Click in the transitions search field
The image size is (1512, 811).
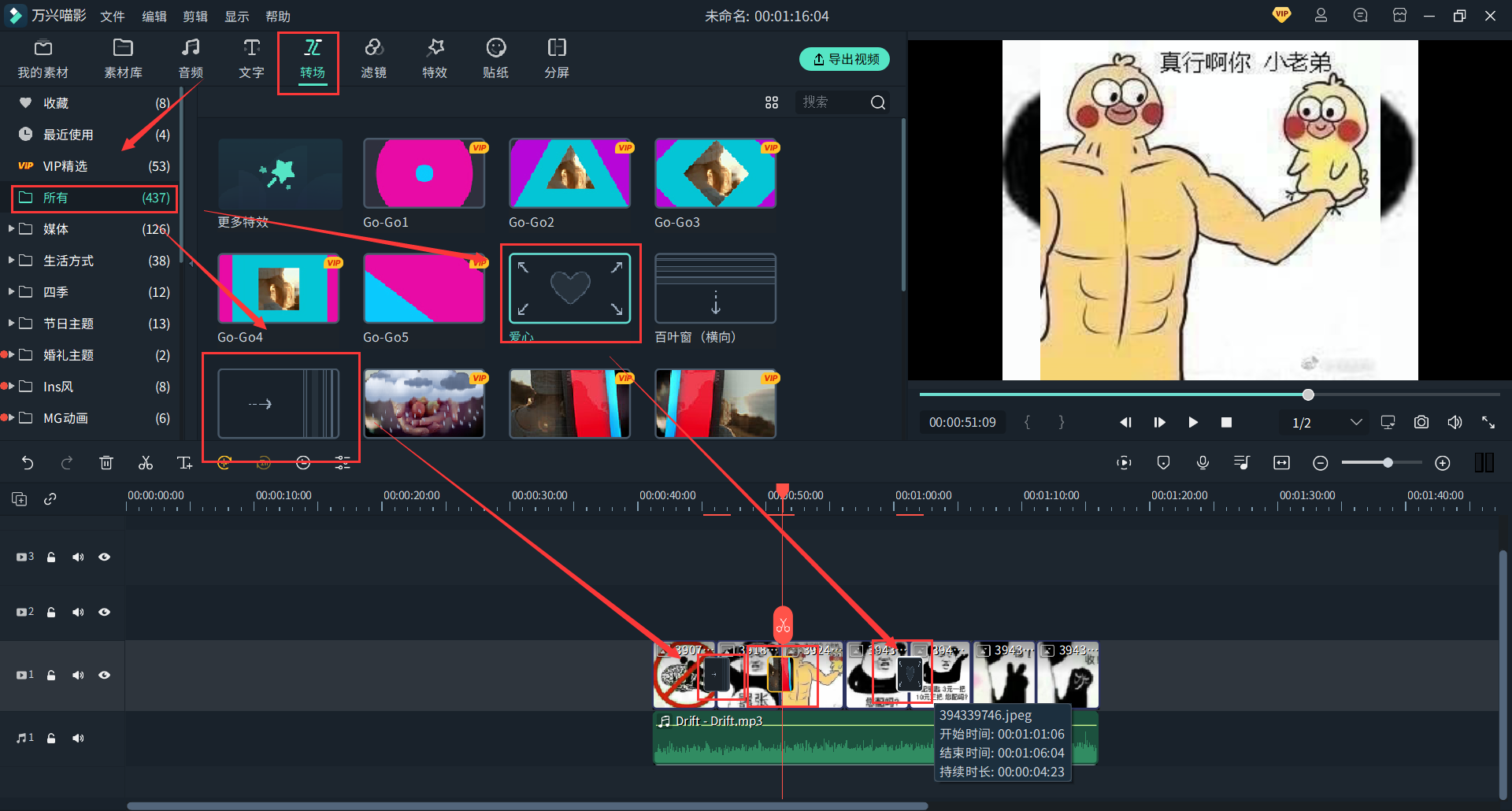tap(832, 102)
